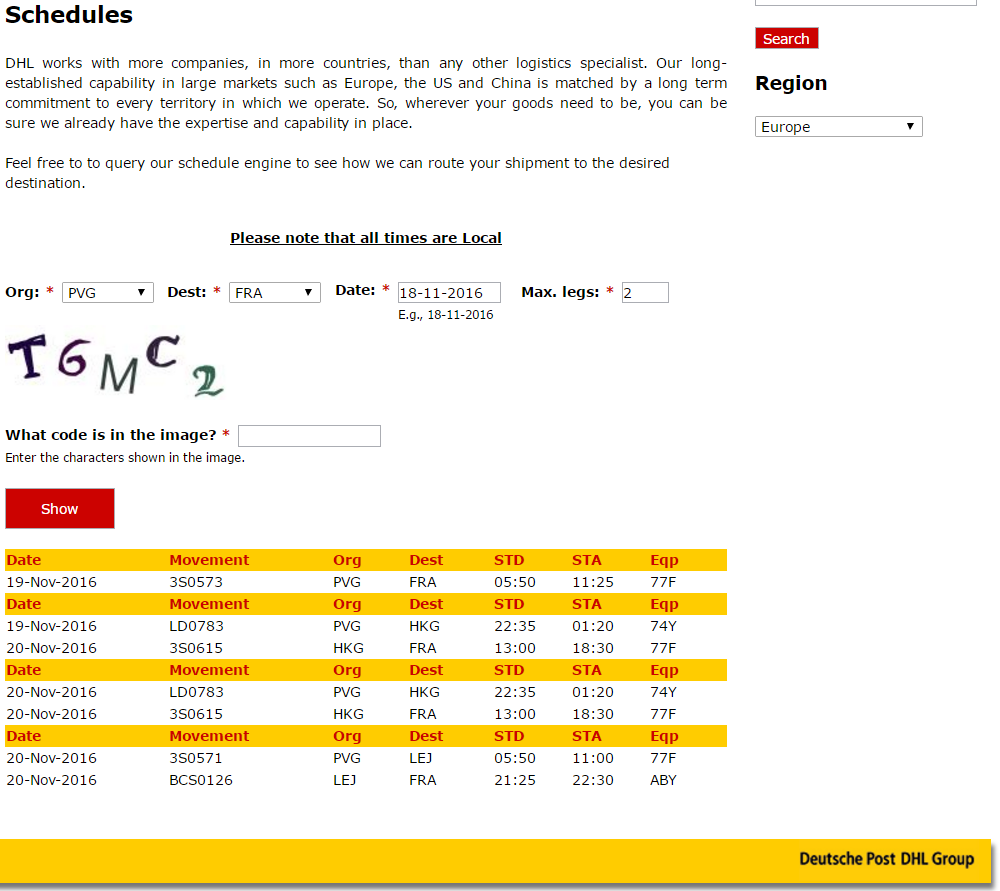Click the captcha code input field

(309, 436)
